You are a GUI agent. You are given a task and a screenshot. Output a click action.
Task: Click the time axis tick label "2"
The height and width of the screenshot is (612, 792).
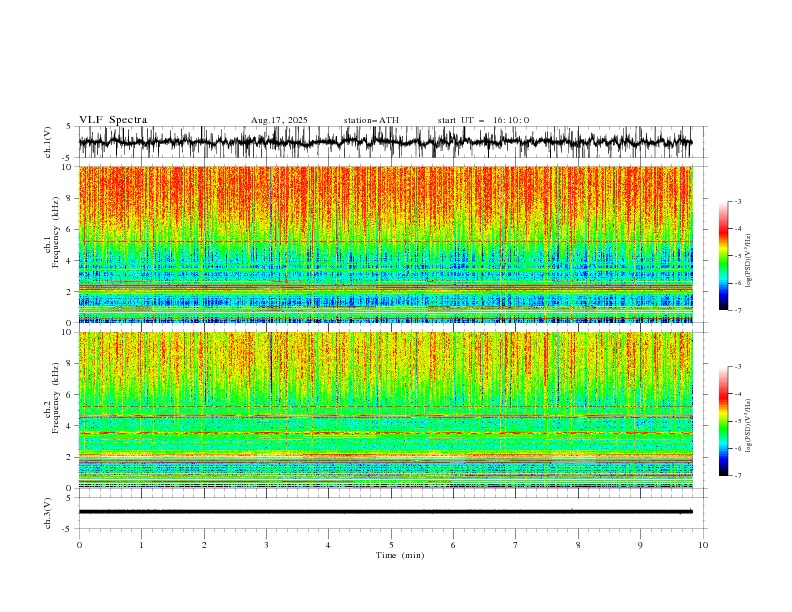click(204, 545)
